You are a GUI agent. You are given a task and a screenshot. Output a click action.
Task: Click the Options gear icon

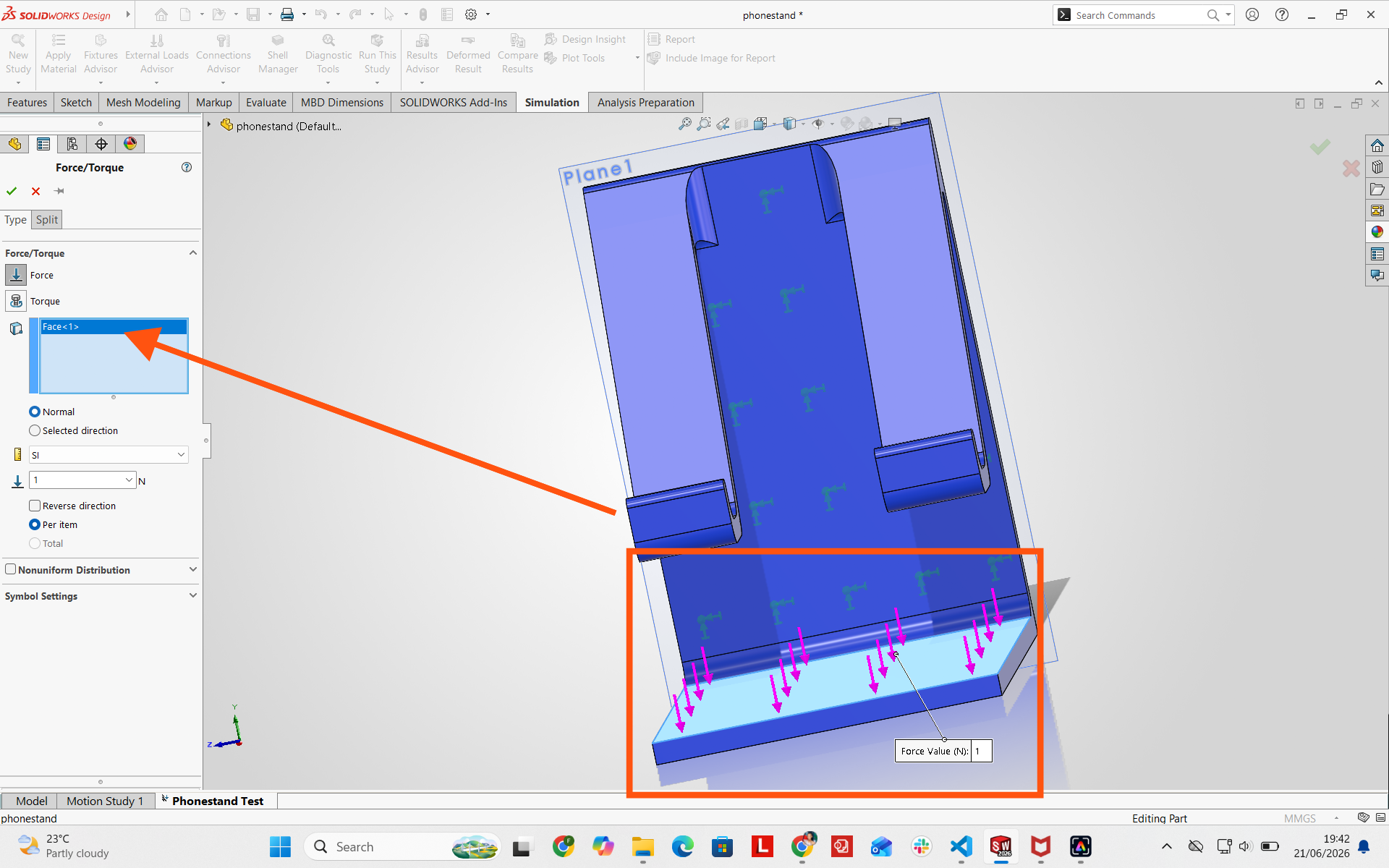[471, 14]
